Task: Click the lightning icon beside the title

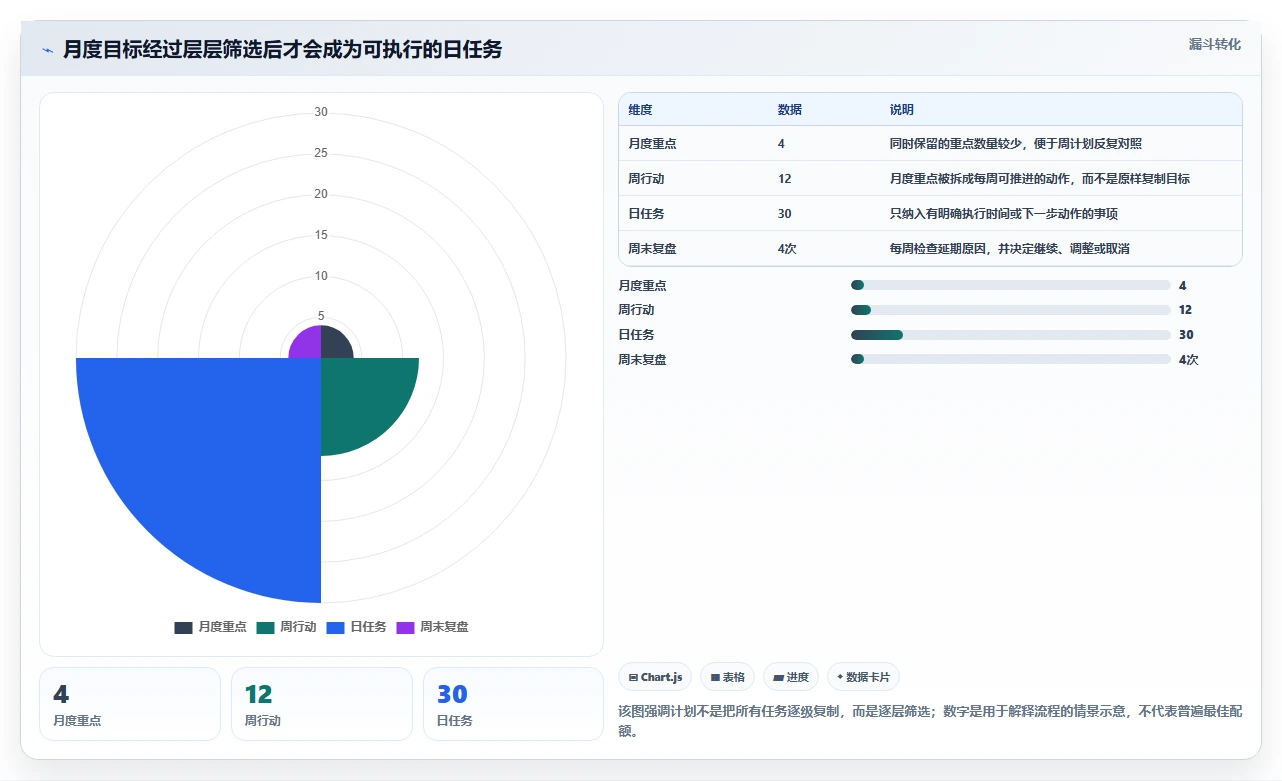Action: coord(47,49)
